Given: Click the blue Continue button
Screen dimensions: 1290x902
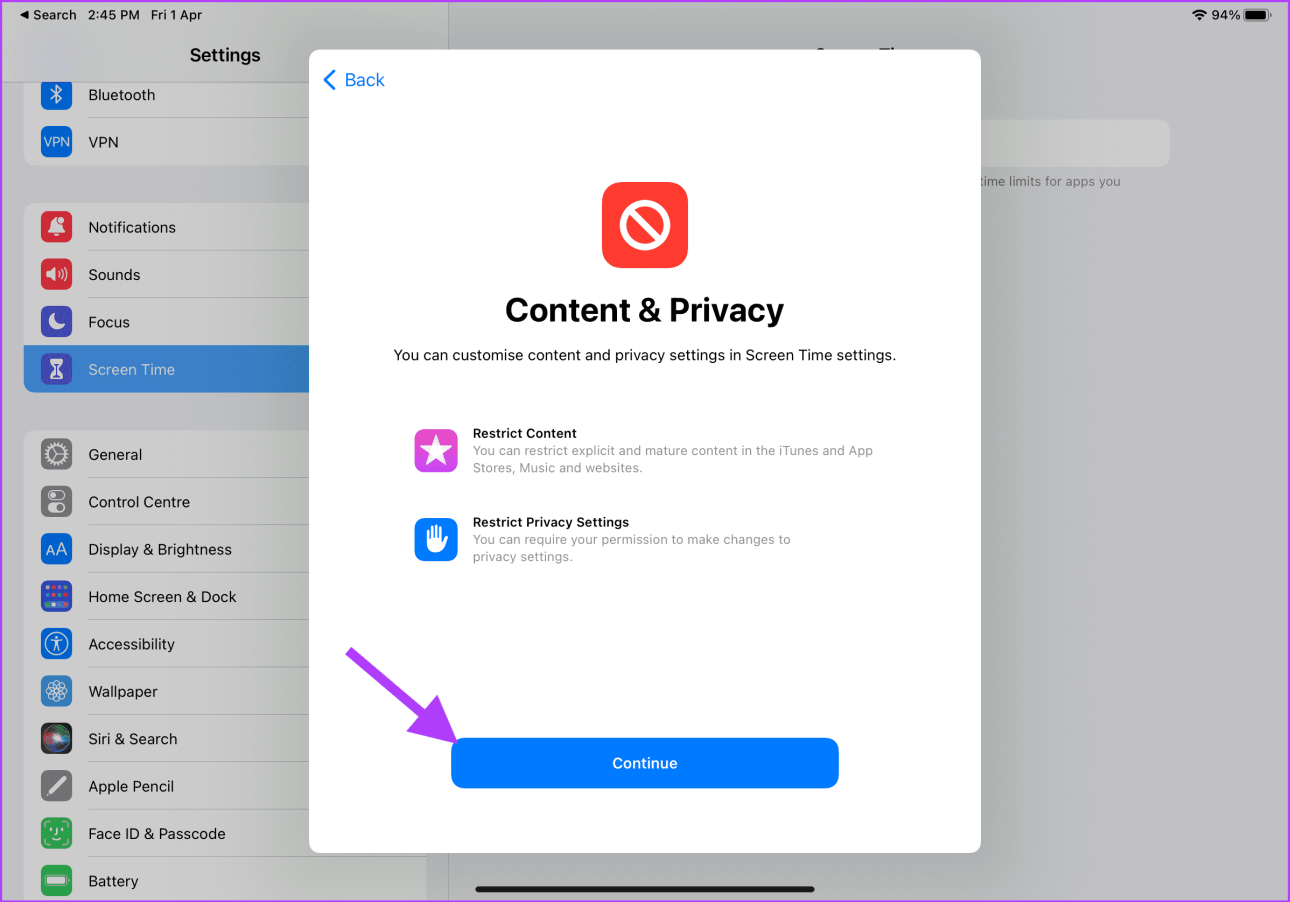Looking at the screenshot, I should pyautogui.click(x=645, y=763).
